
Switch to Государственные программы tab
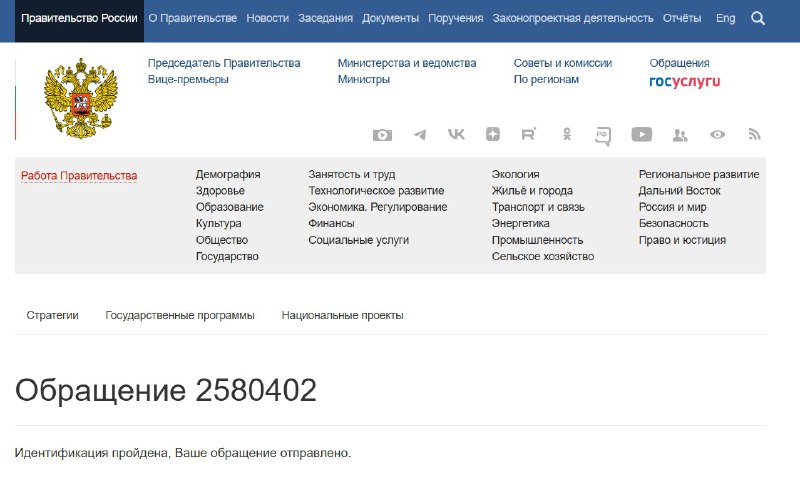coord(180,315)
